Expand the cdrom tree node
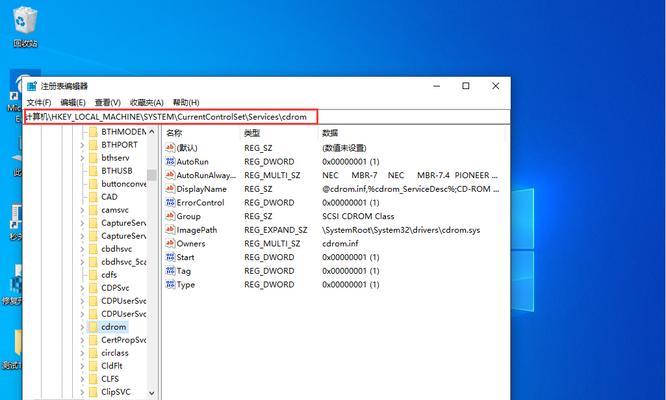This screenshot has width=666, height=400. tap(82, 327)
